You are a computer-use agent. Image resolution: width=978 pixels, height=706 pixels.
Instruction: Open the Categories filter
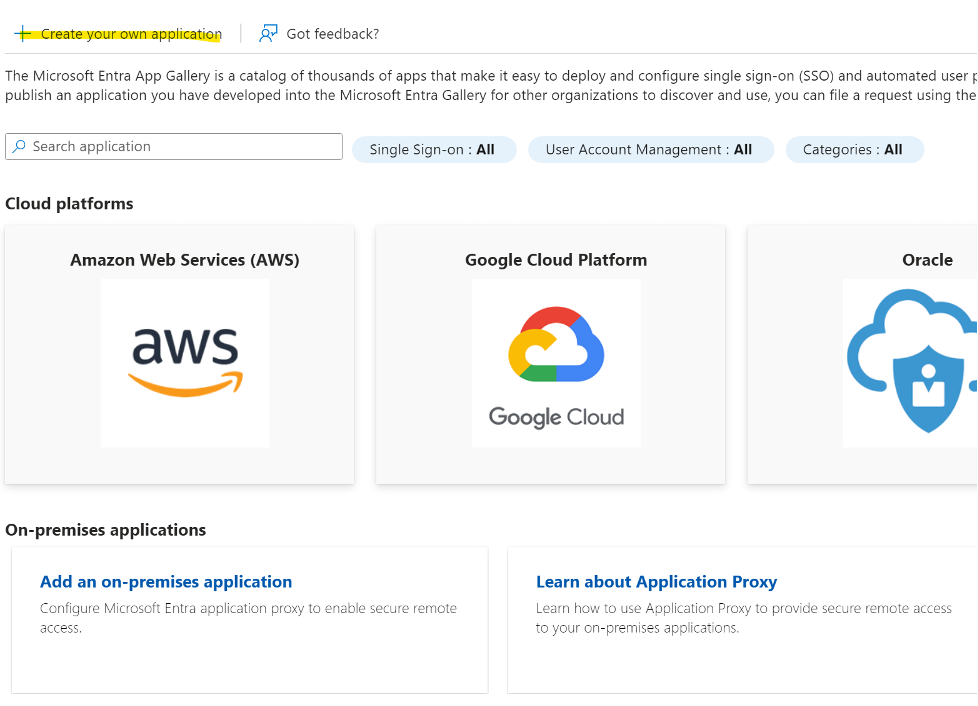(x=854, y=150)
